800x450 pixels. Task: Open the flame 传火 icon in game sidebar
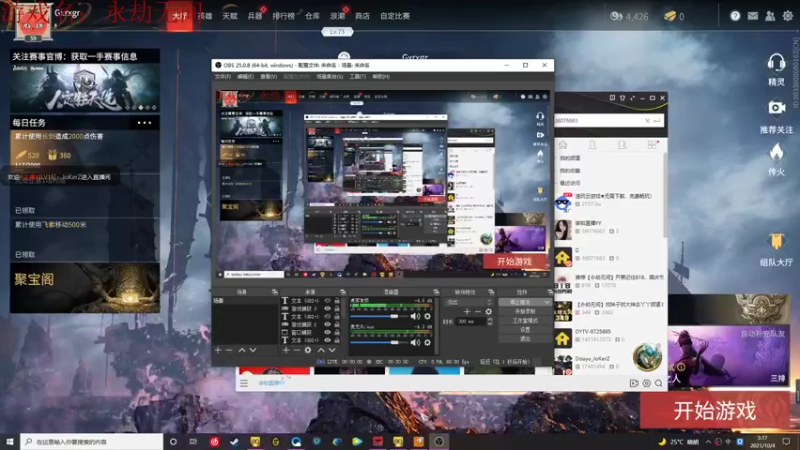pyautogui.click(x=777, y=152)
